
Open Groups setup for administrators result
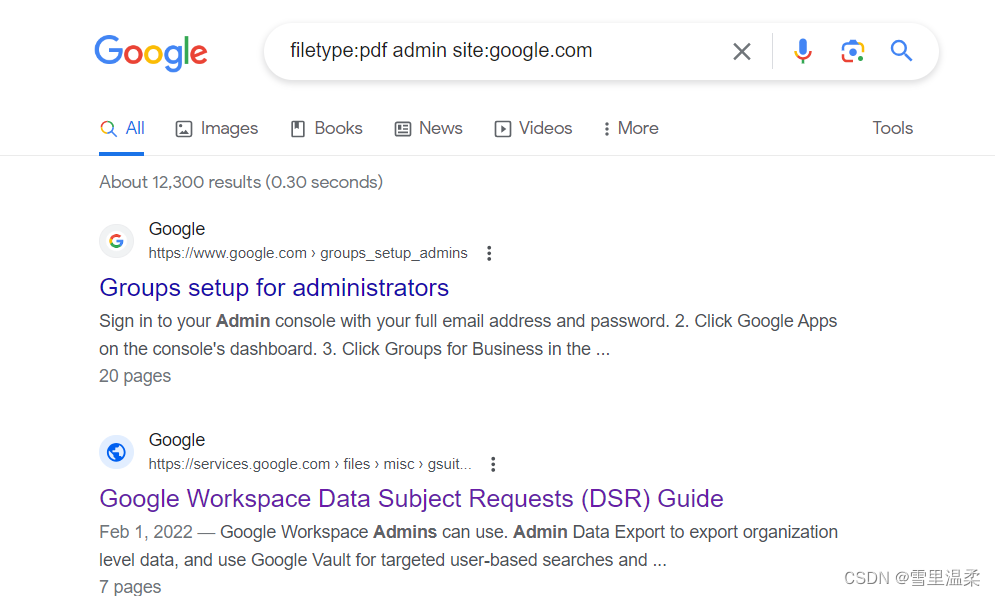click(274, 287)
